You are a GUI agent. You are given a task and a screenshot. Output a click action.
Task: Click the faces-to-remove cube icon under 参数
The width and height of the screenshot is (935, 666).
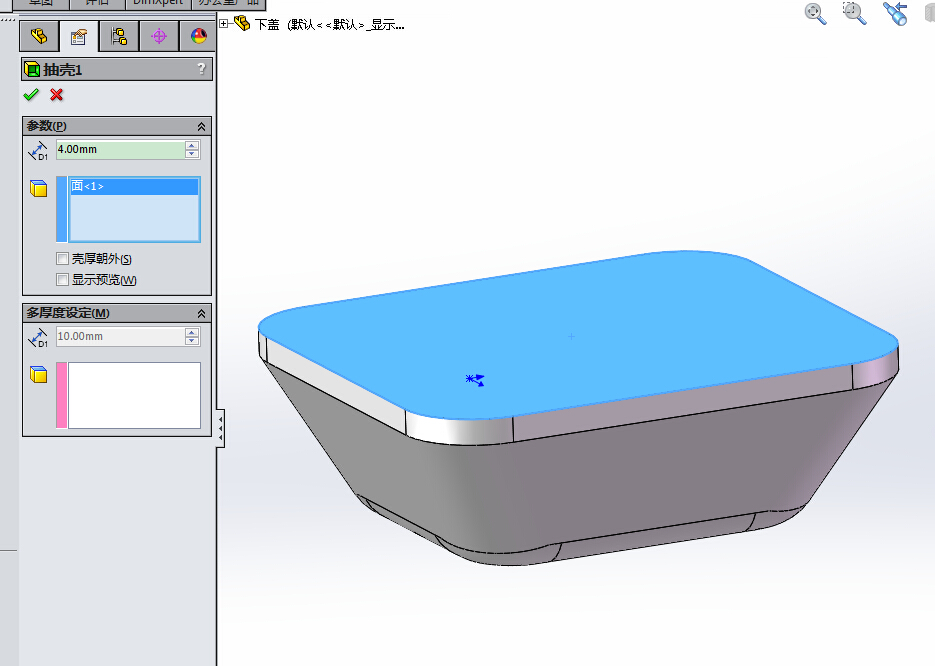point(39,188)
